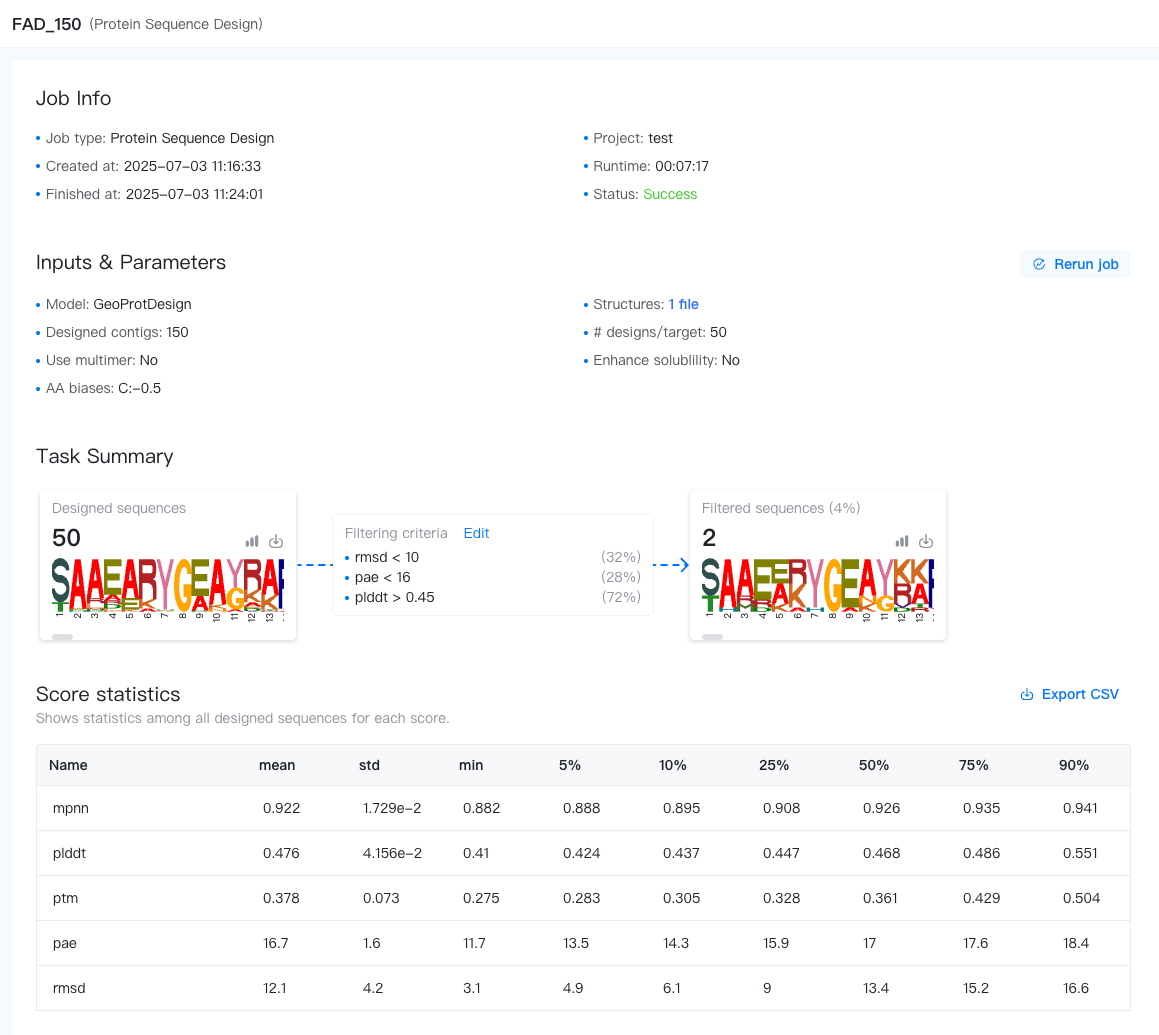This screenshot has width=1159, height=1035.
Task: Select the plddt row name in table
Action: click(x=69, y=853)
